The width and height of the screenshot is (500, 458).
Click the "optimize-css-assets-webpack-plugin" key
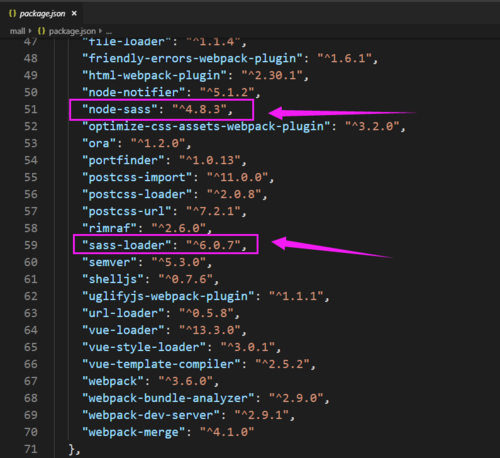(x=206, y=126)
